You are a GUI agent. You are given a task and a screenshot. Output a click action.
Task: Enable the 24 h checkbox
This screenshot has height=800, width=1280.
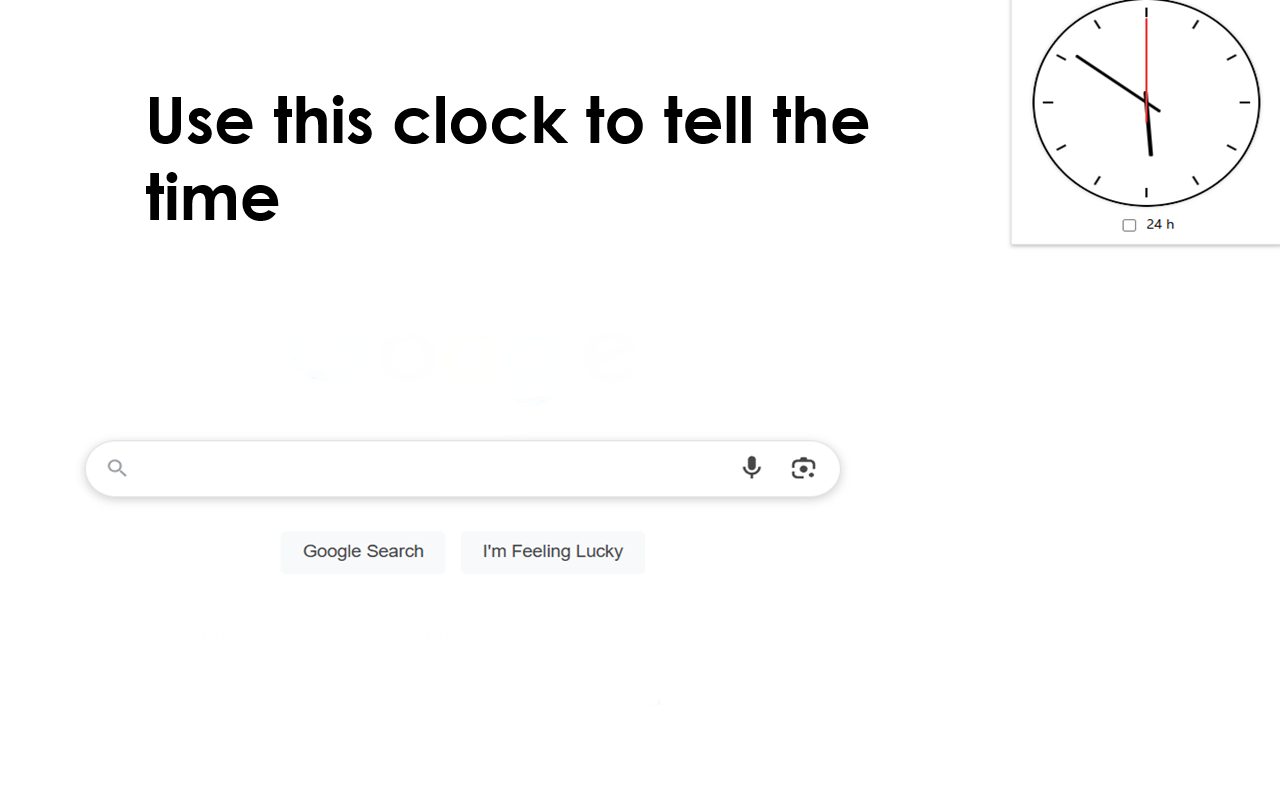click(1129, 225)
